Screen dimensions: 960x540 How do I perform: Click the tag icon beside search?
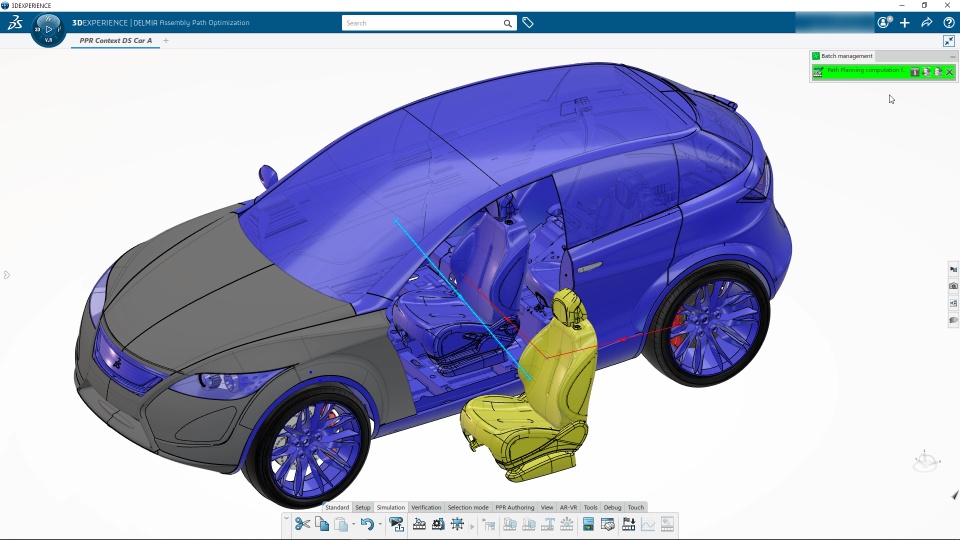[528, 23]
